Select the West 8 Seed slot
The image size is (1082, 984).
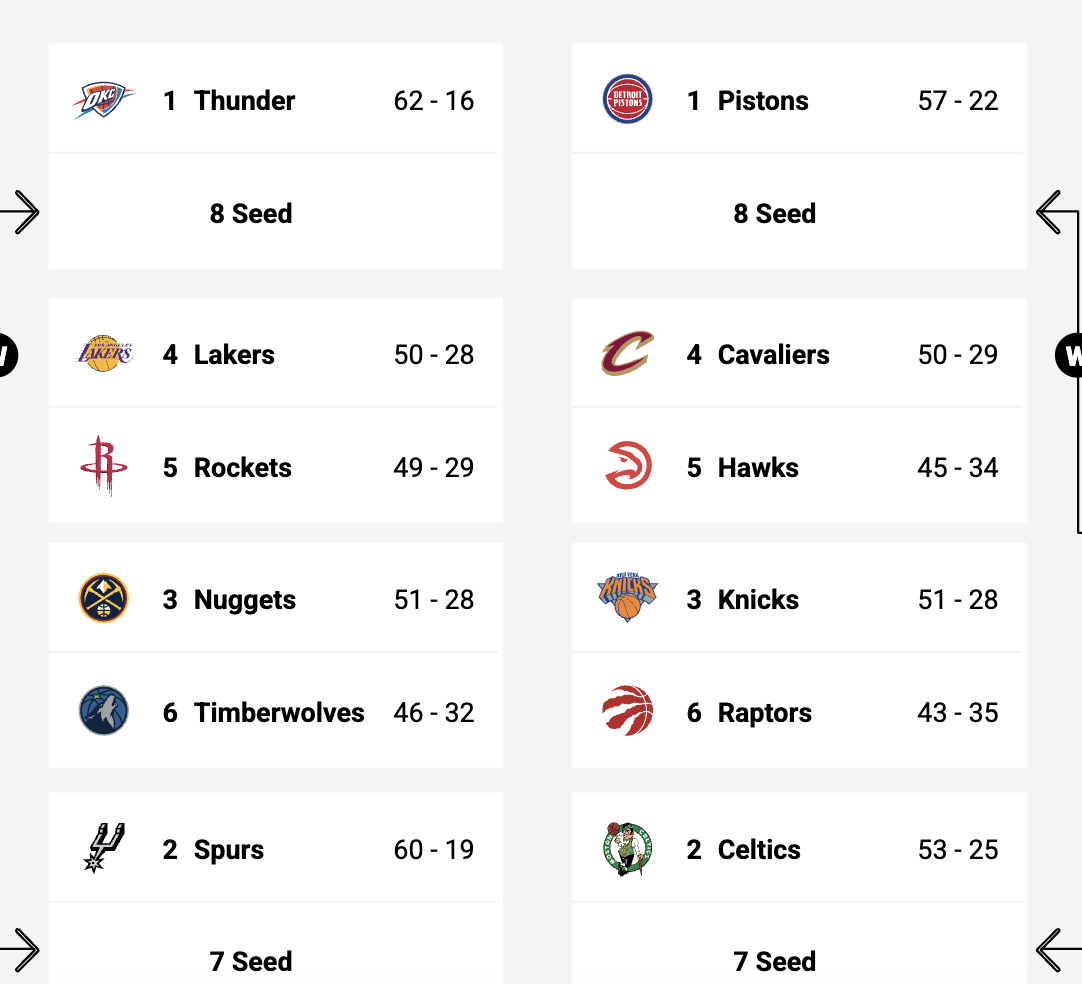pyautogui.click(x=251, y=213)
